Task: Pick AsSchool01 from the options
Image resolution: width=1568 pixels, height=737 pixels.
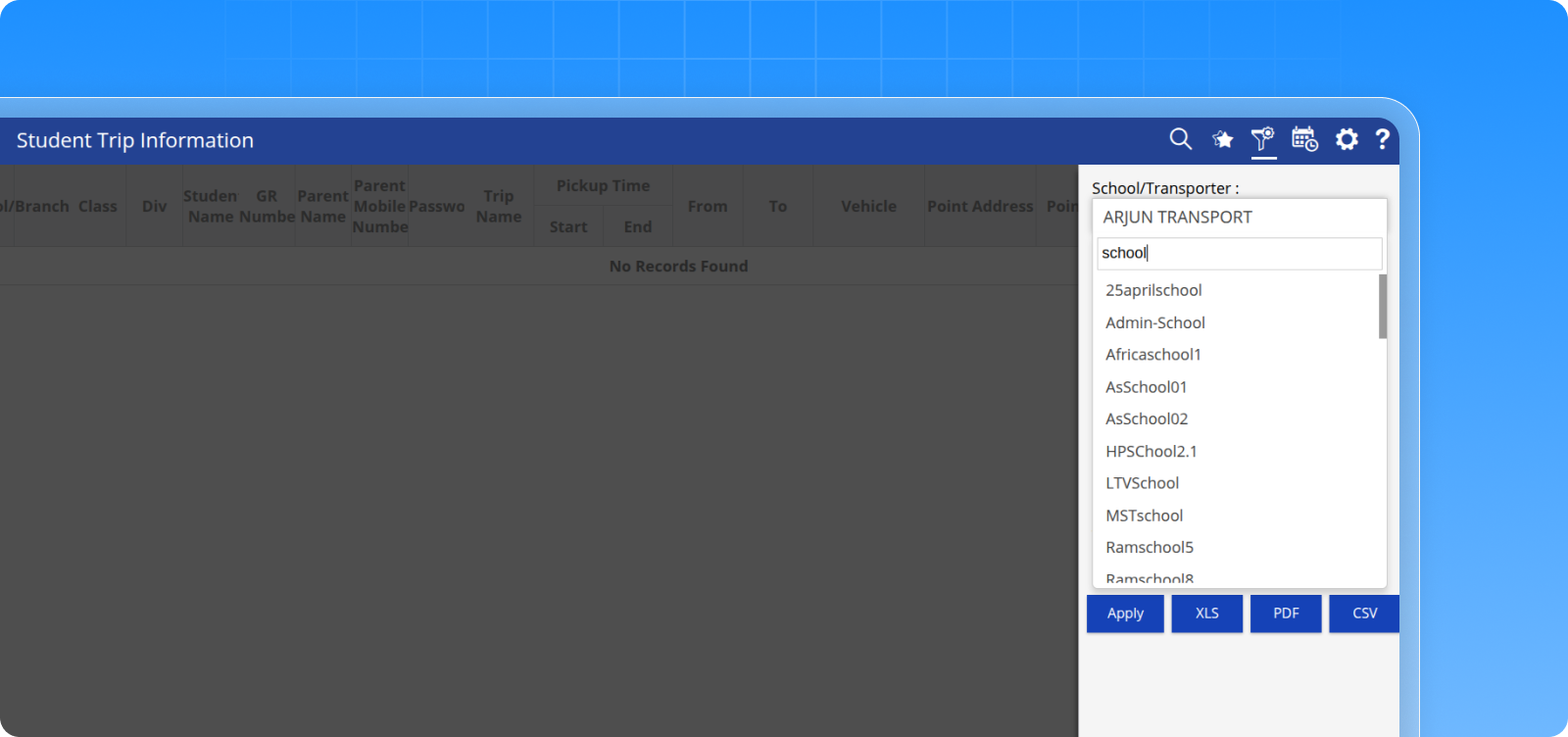Action: tap(1147, 387)
